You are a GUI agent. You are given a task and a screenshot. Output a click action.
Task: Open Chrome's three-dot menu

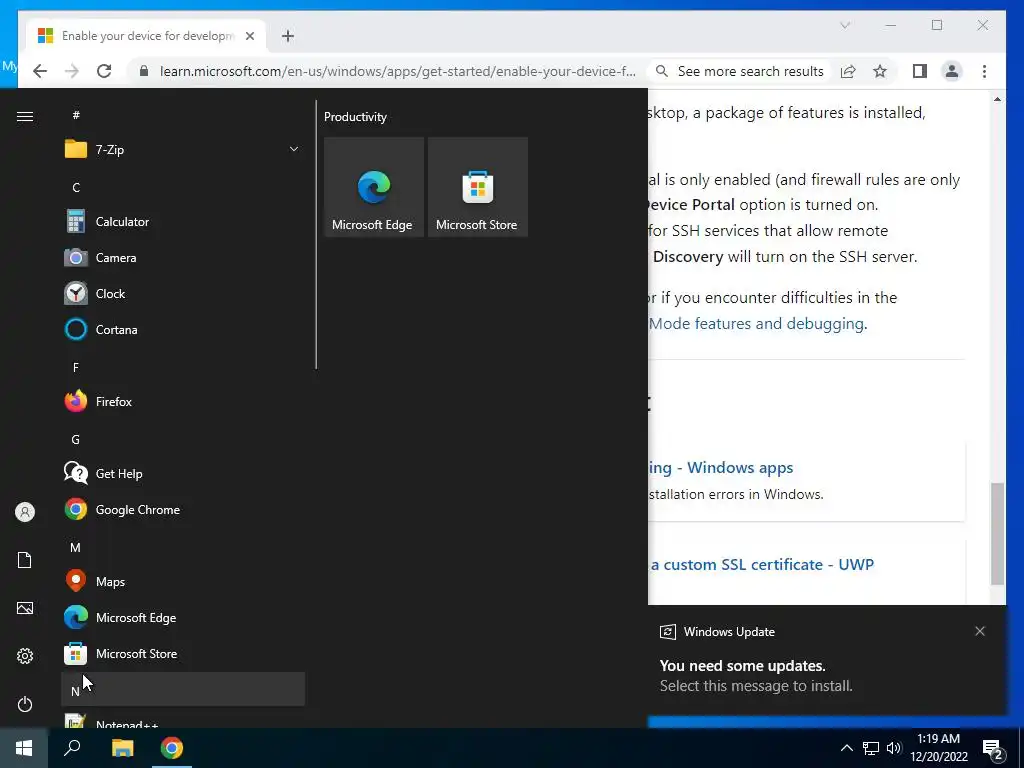(984, 71)
